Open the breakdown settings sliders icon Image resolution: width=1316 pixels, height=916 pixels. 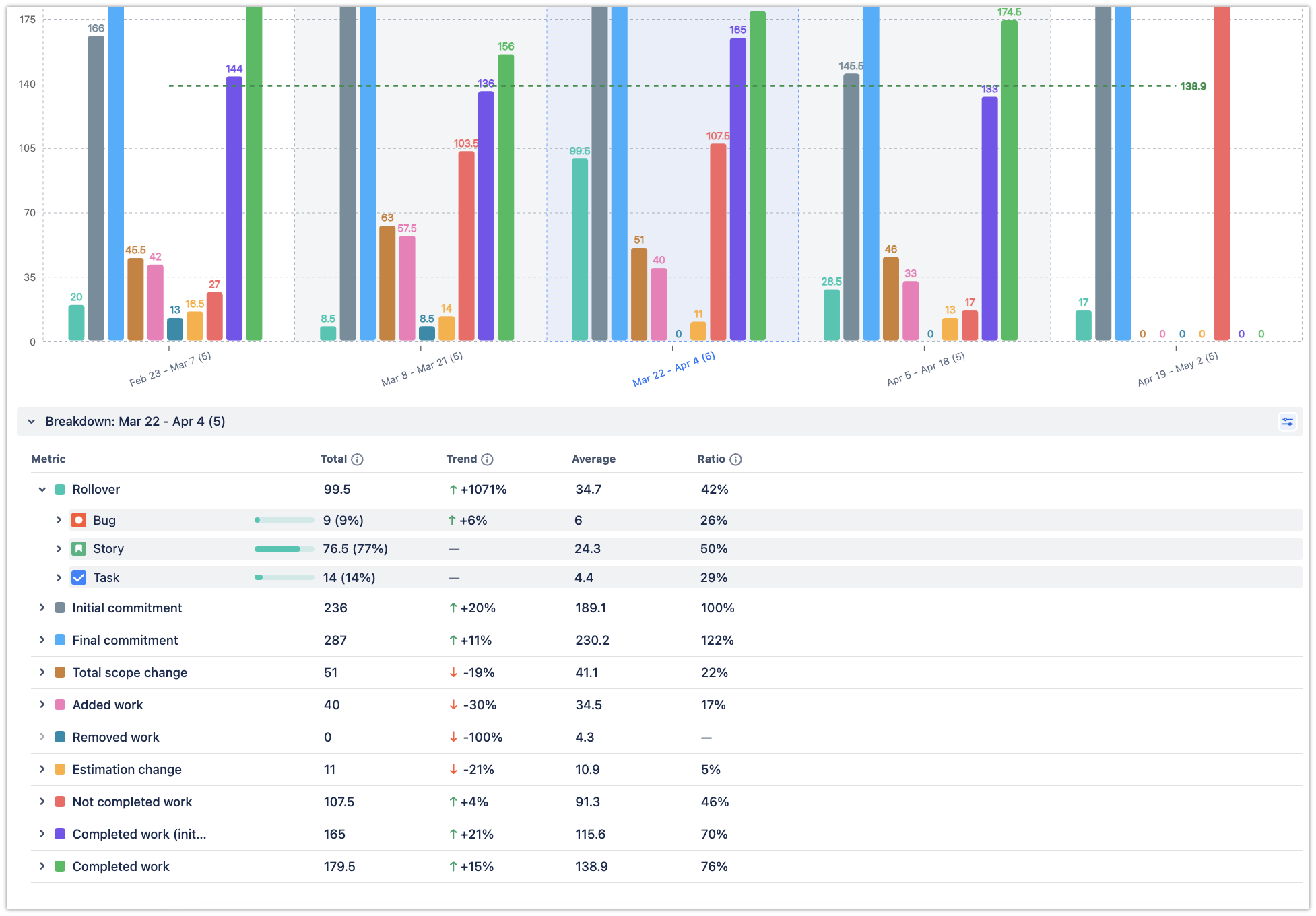pyautogui.click(x=1288, y=421)
